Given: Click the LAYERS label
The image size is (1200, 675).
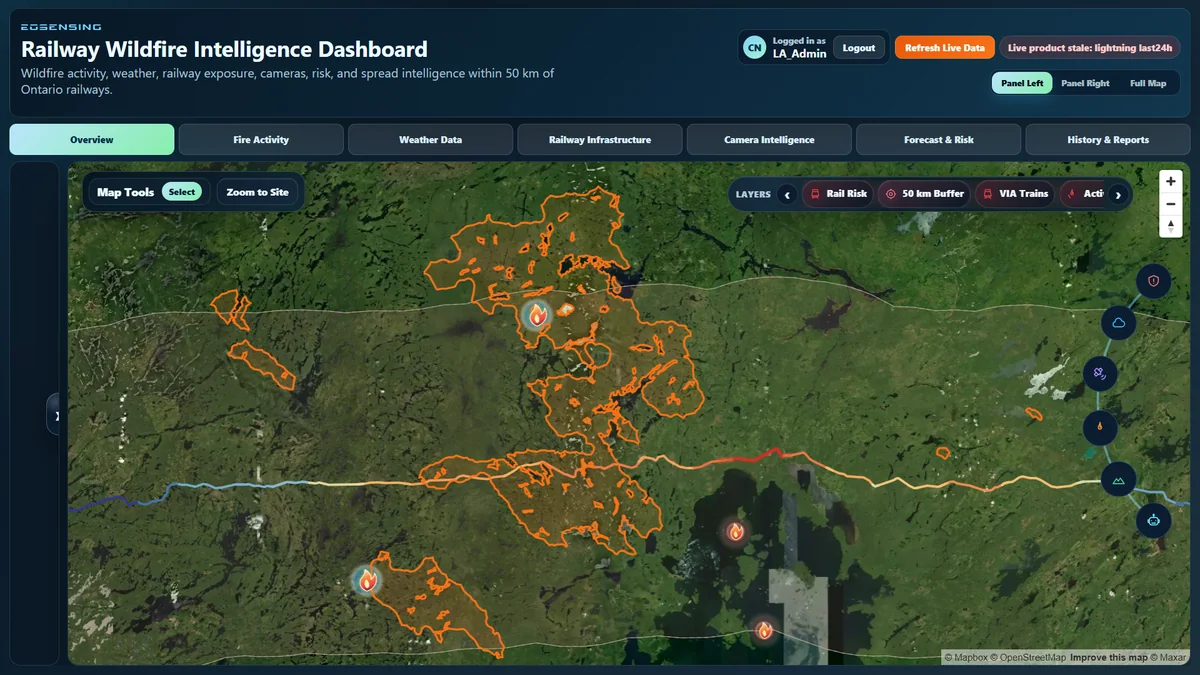Looking at the screenshot, I should coord(753,194).
